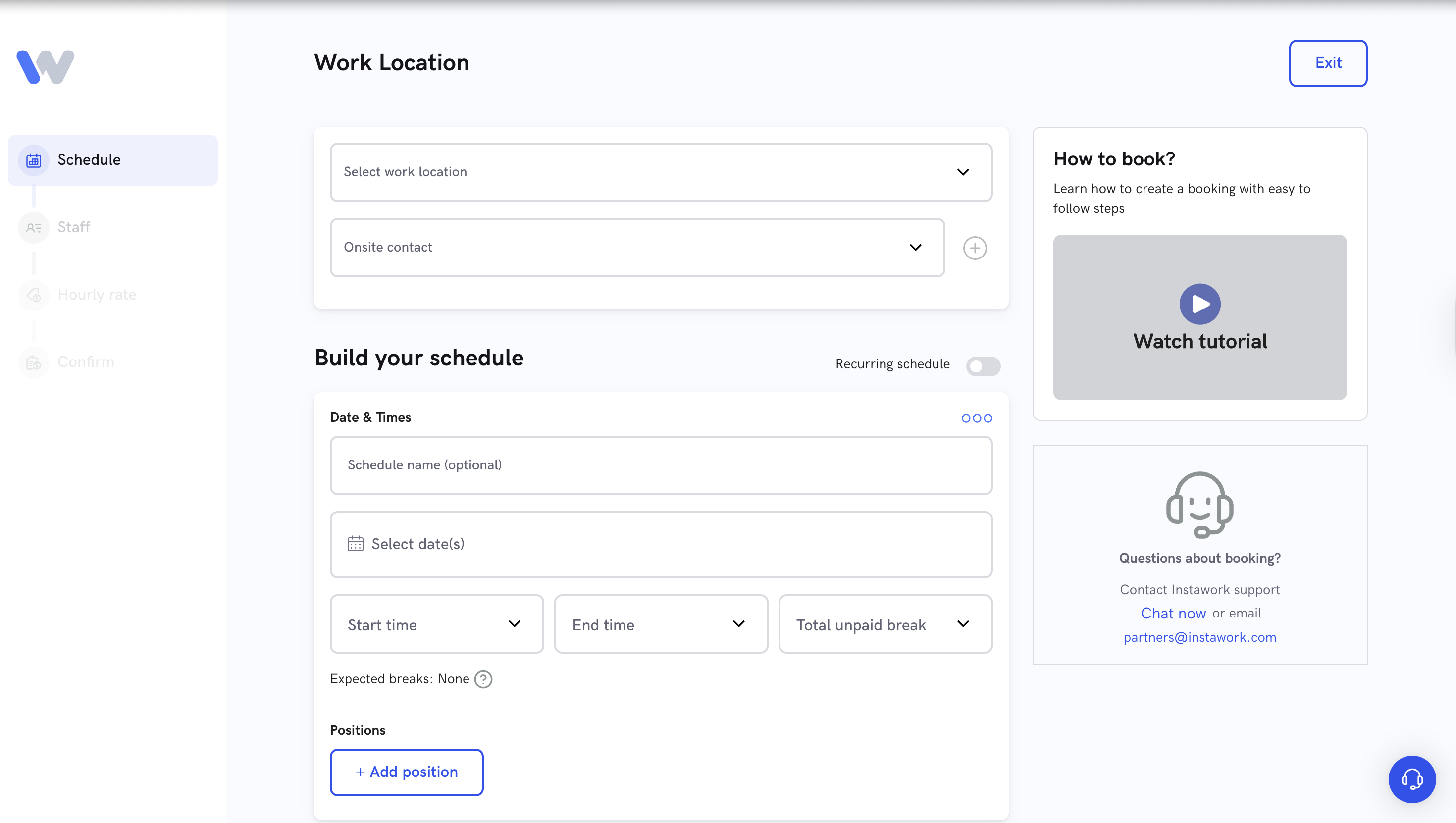
Task: Click the expected breaks help icon
Action: coord(483,679)
